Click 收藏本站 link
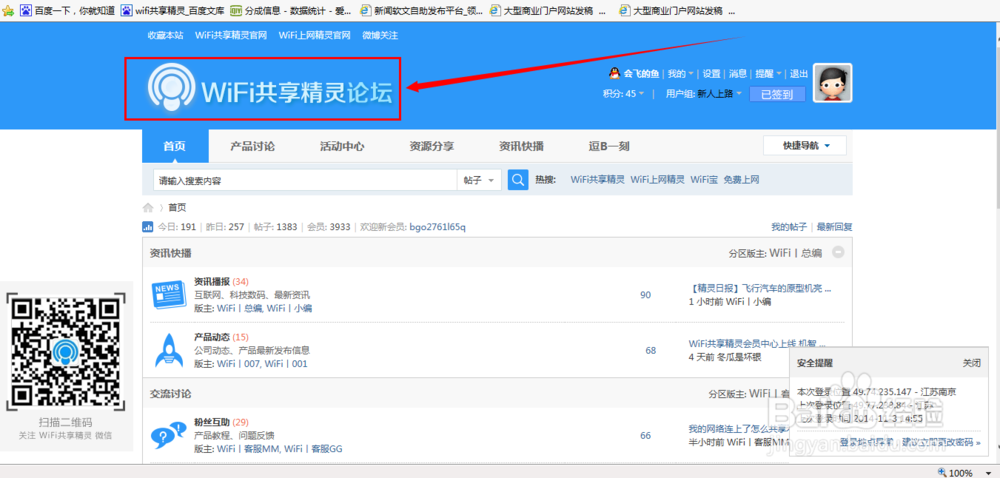Viewport: 1000px width, 478px height. click(165, 36)
